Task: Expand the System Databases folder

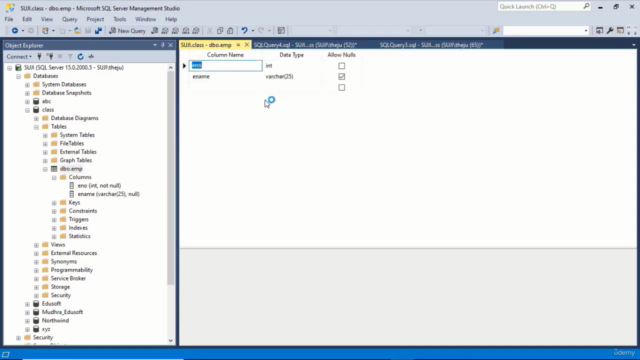Action: [27, 84]
